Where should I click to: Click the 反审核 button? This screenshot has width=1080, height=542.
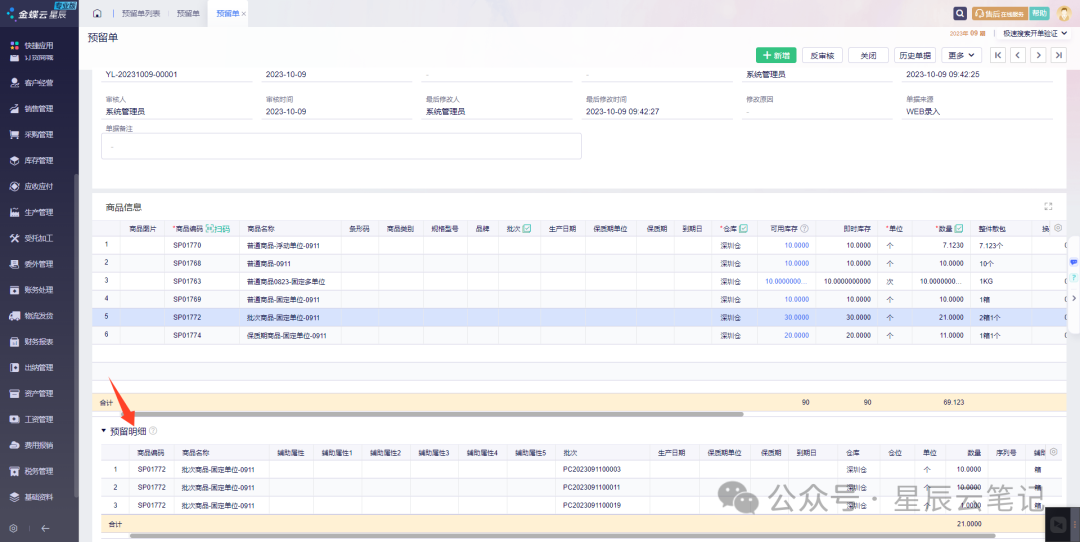coord(823,55)
